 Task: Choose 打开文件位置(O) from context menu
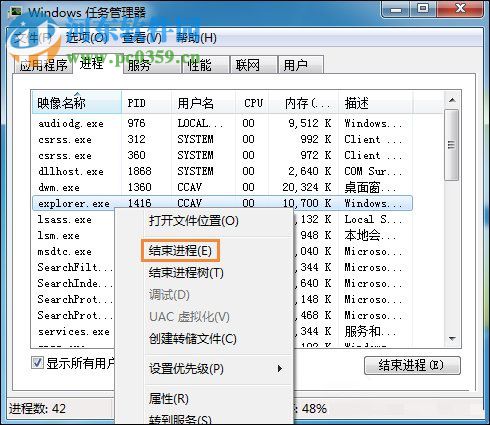pyautogui.click(x=194, y=221)
